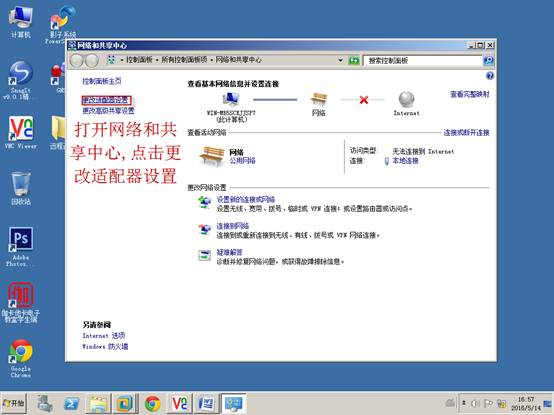Click the search magnifier button

[x=488, y=60]
